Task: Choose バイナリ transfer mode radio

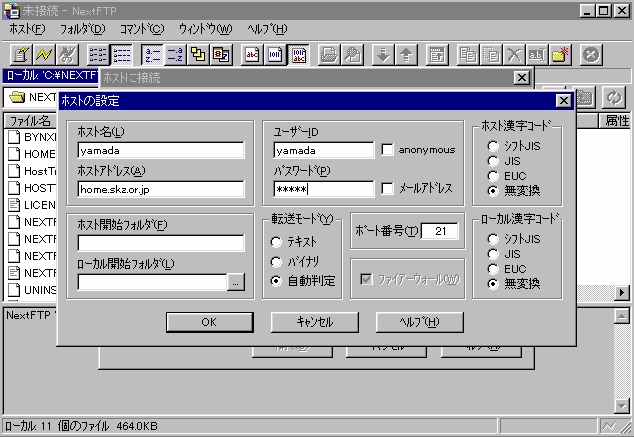Action: tap(276, 262)
